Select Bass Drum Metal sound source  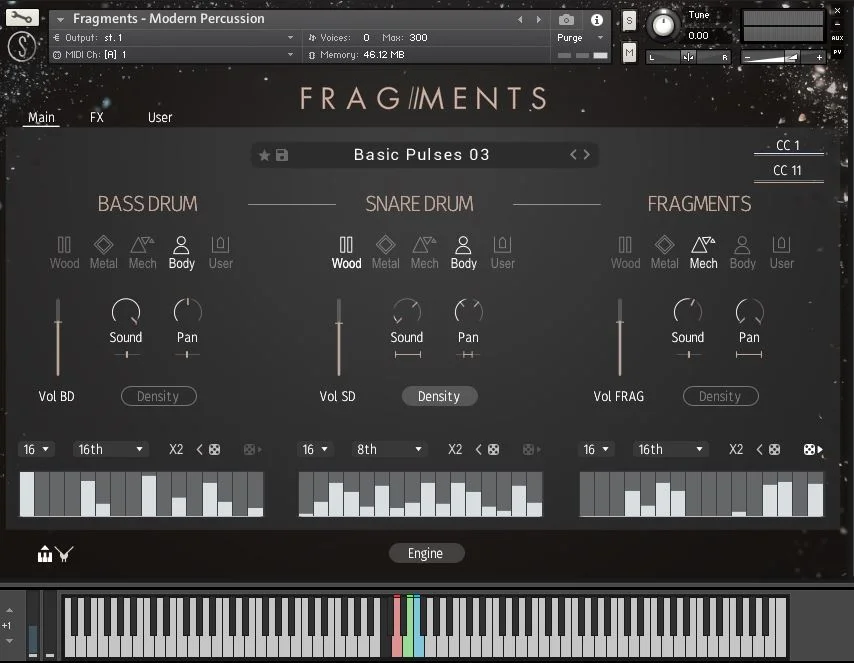[103, 253]
